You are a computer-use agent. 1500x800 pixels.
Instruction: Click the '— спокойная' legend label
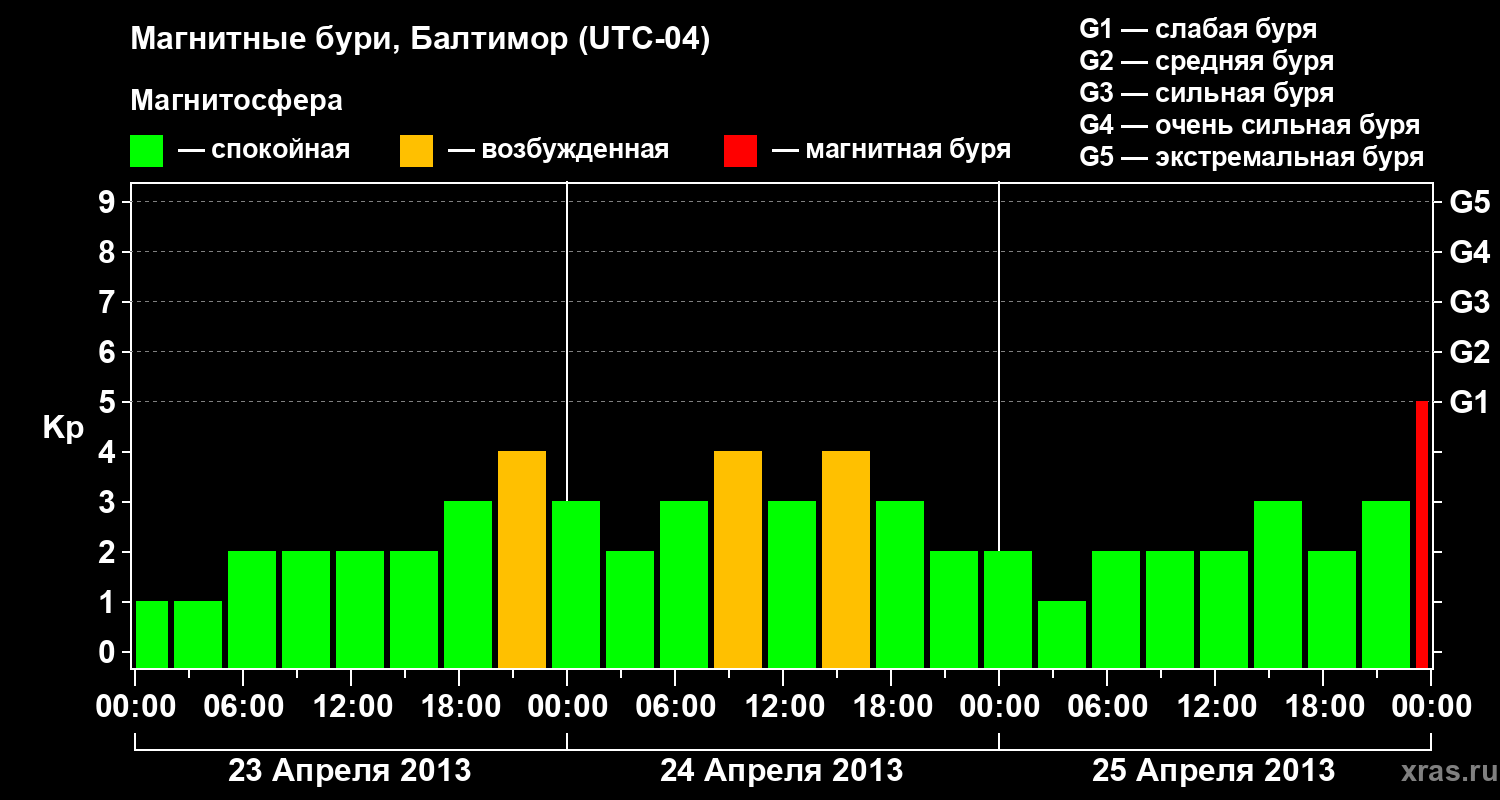264,151
